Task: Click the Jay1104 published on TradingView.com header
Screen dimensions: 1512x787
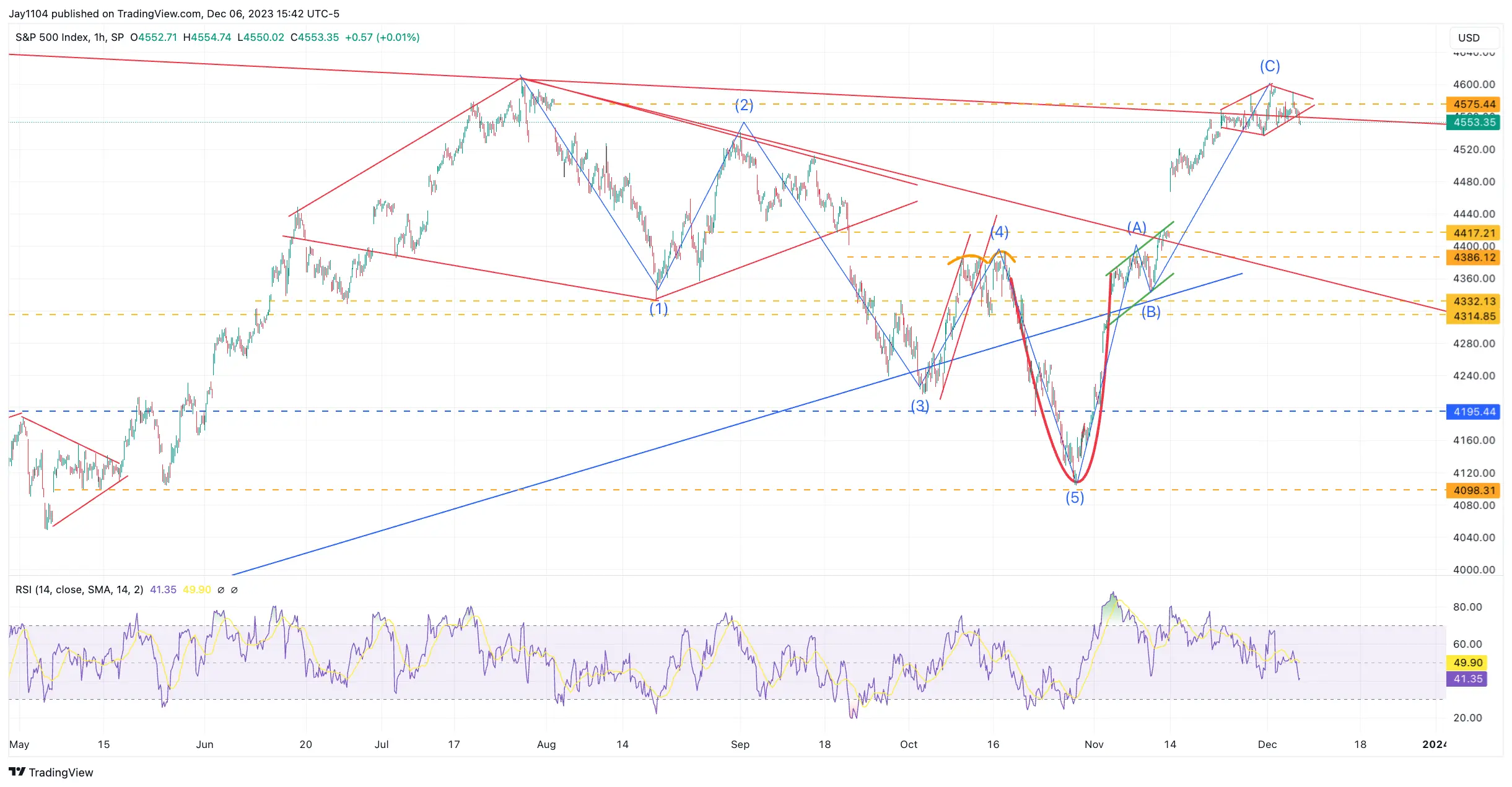Action: [x=174, y=14]
